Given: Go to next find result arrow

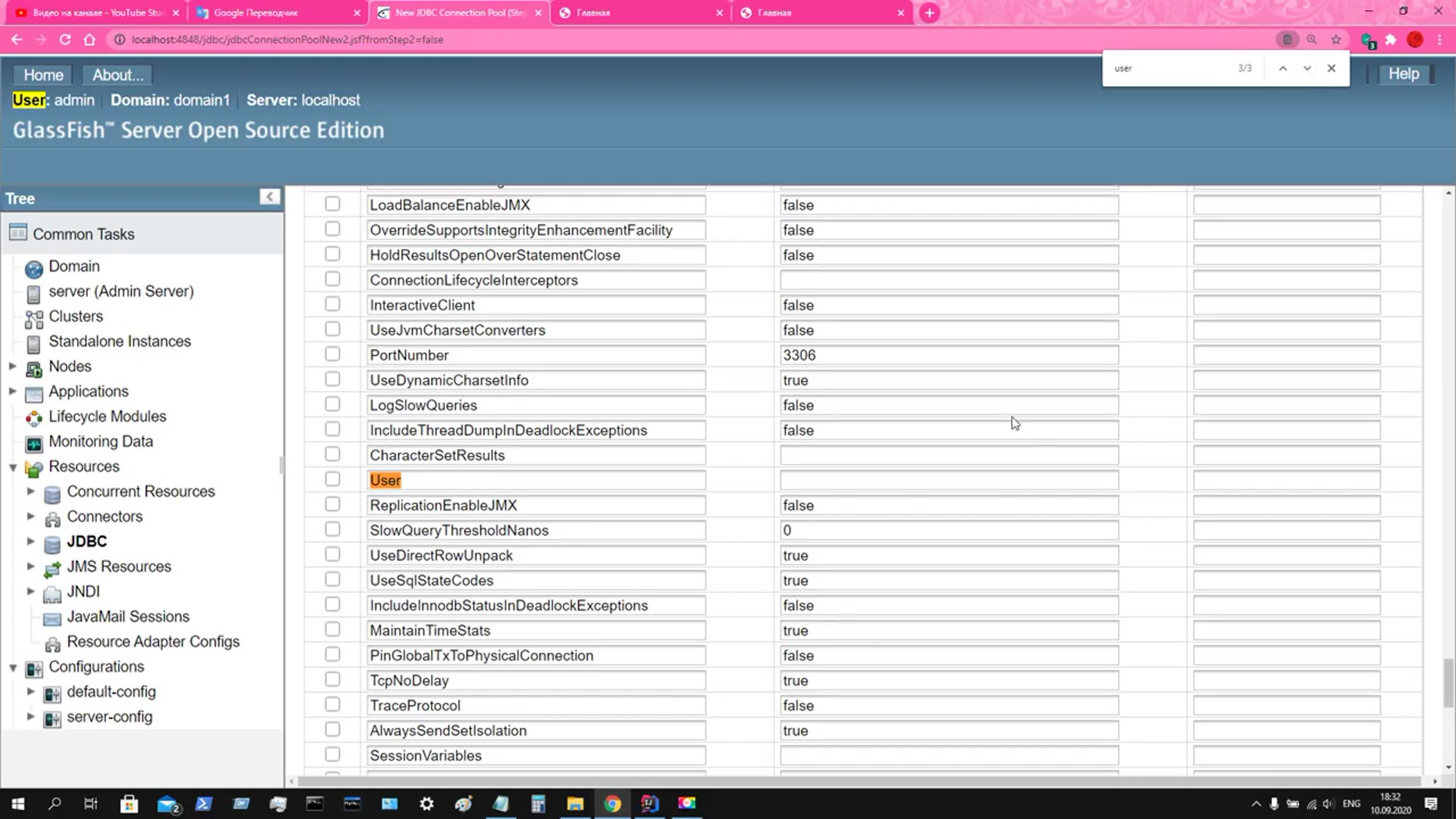Looking at the screenshot, I should click(1307, 68).
